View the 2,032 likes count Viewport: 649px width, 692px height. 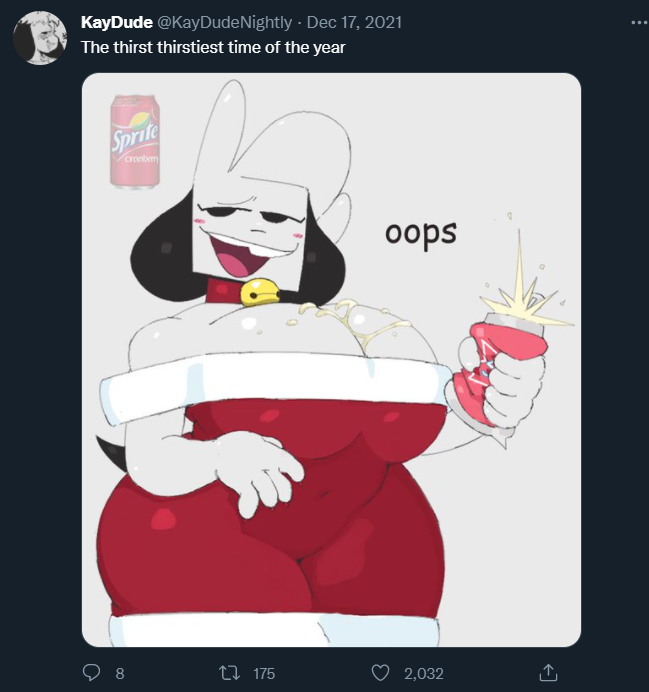coord(424,673)
